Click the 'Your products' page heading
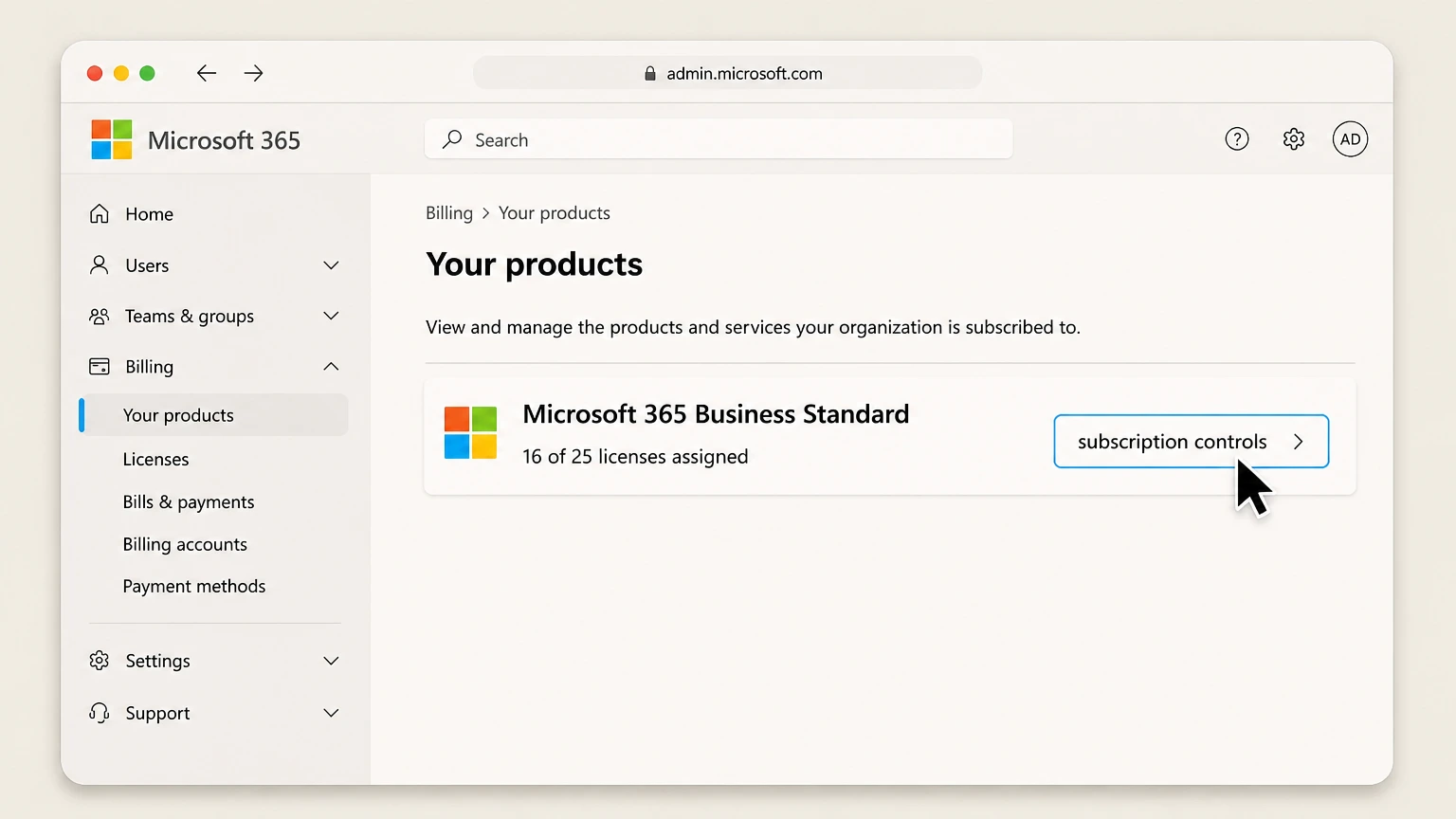1456x819 pixels. [x=535, y=264]
